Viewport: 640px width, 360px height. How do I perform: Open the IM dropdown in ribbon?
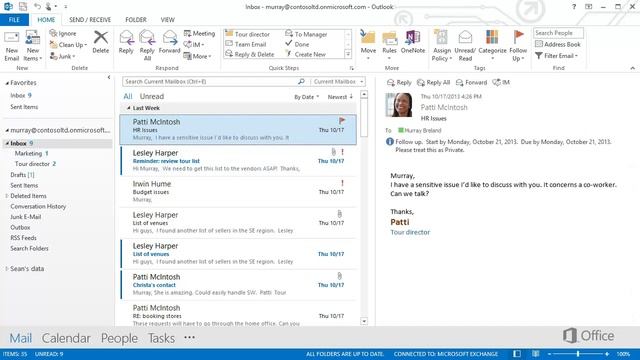(x=193, y=44)
